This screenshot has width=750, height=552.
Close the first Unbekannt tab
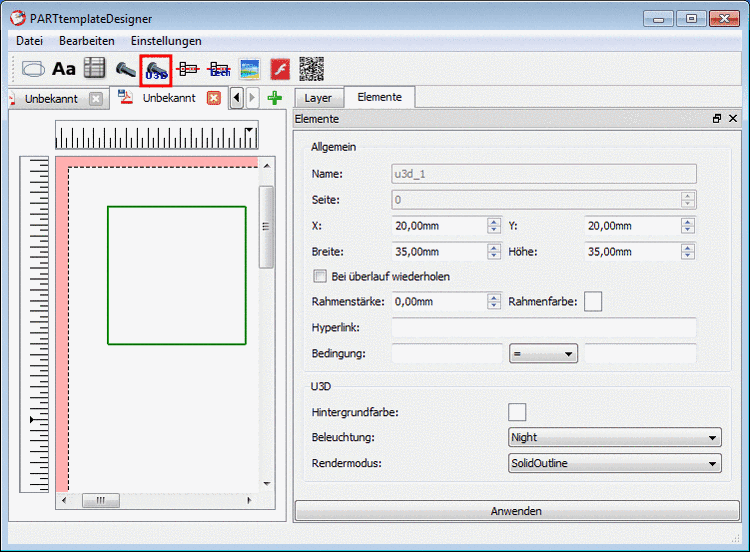pos(96,99)
